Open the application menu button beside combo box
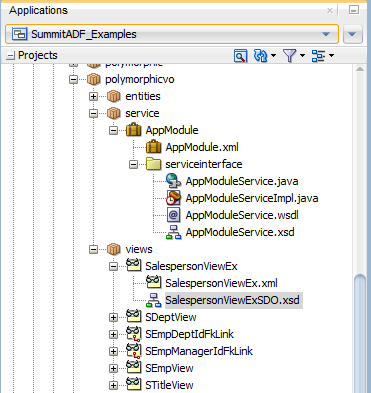 tap(353, 34)
